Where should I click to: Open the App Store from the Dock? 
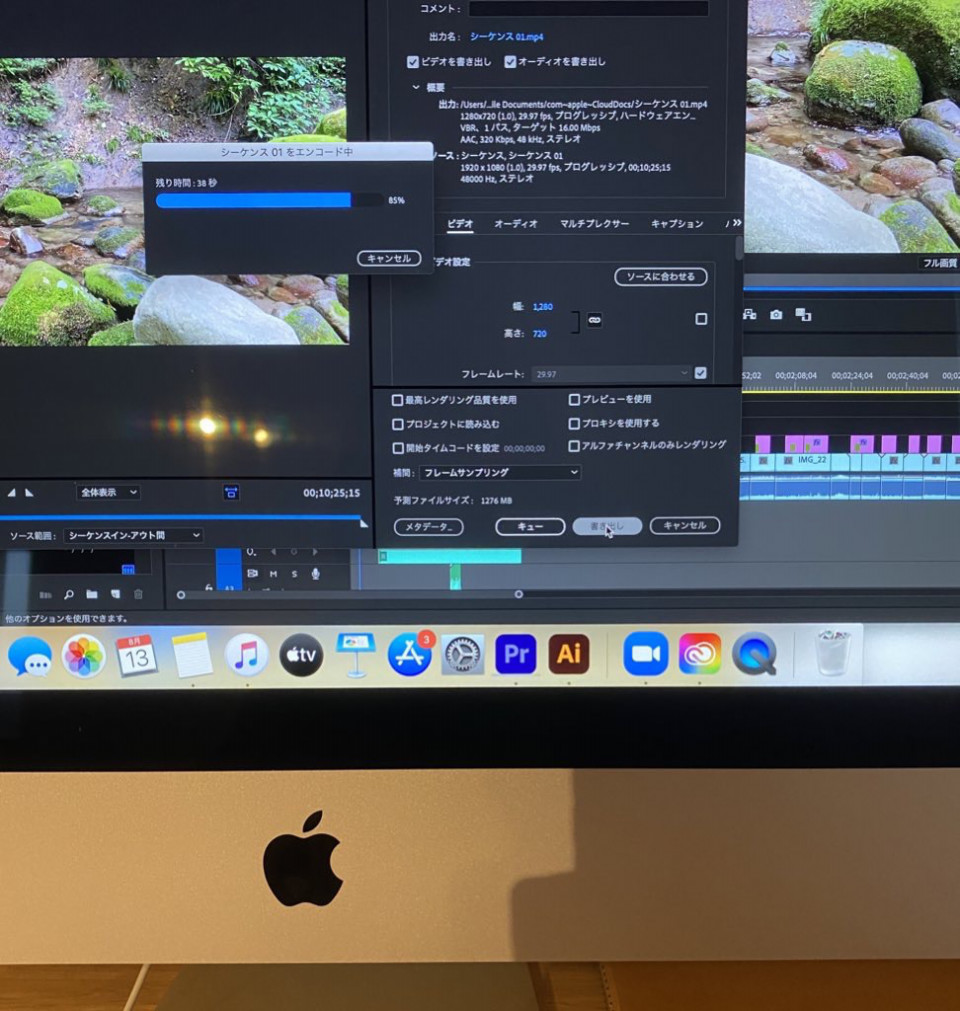click(x=410, y=654)
